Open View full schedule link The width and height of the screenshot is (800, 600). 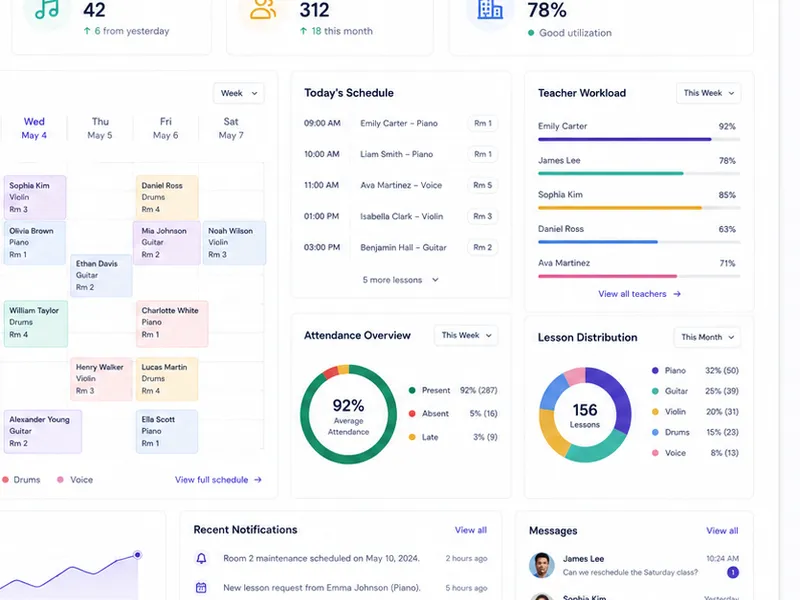[x=218, y=480]
